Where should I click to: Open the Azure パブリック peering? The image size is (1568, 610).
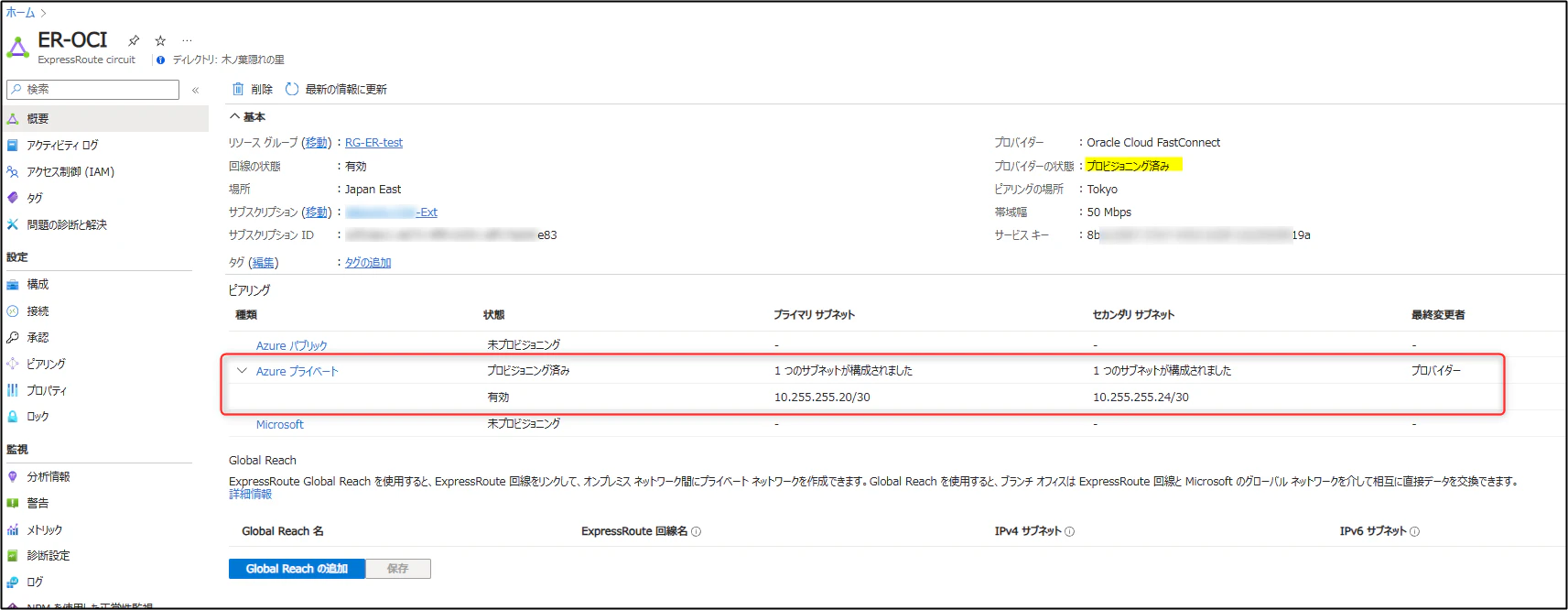(x=291, y=346)
